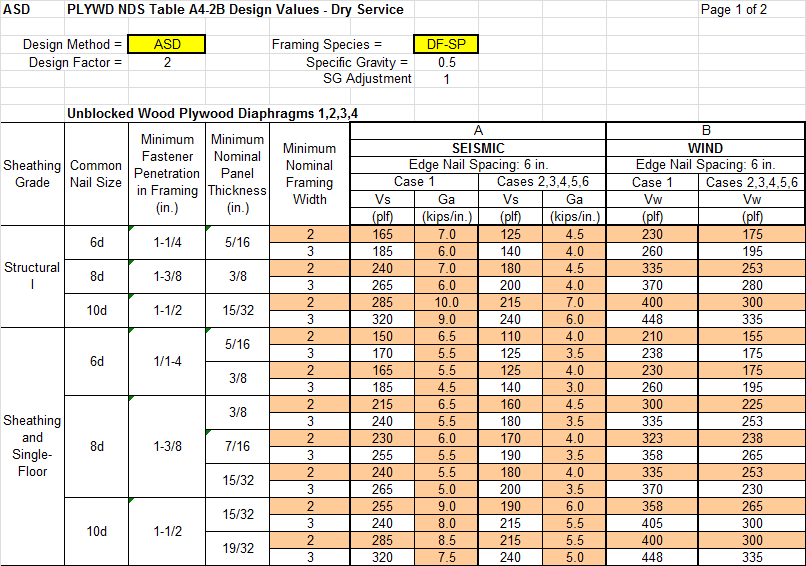
Task: Click the Design Factor value cell
Action: [x=167, y=62]
